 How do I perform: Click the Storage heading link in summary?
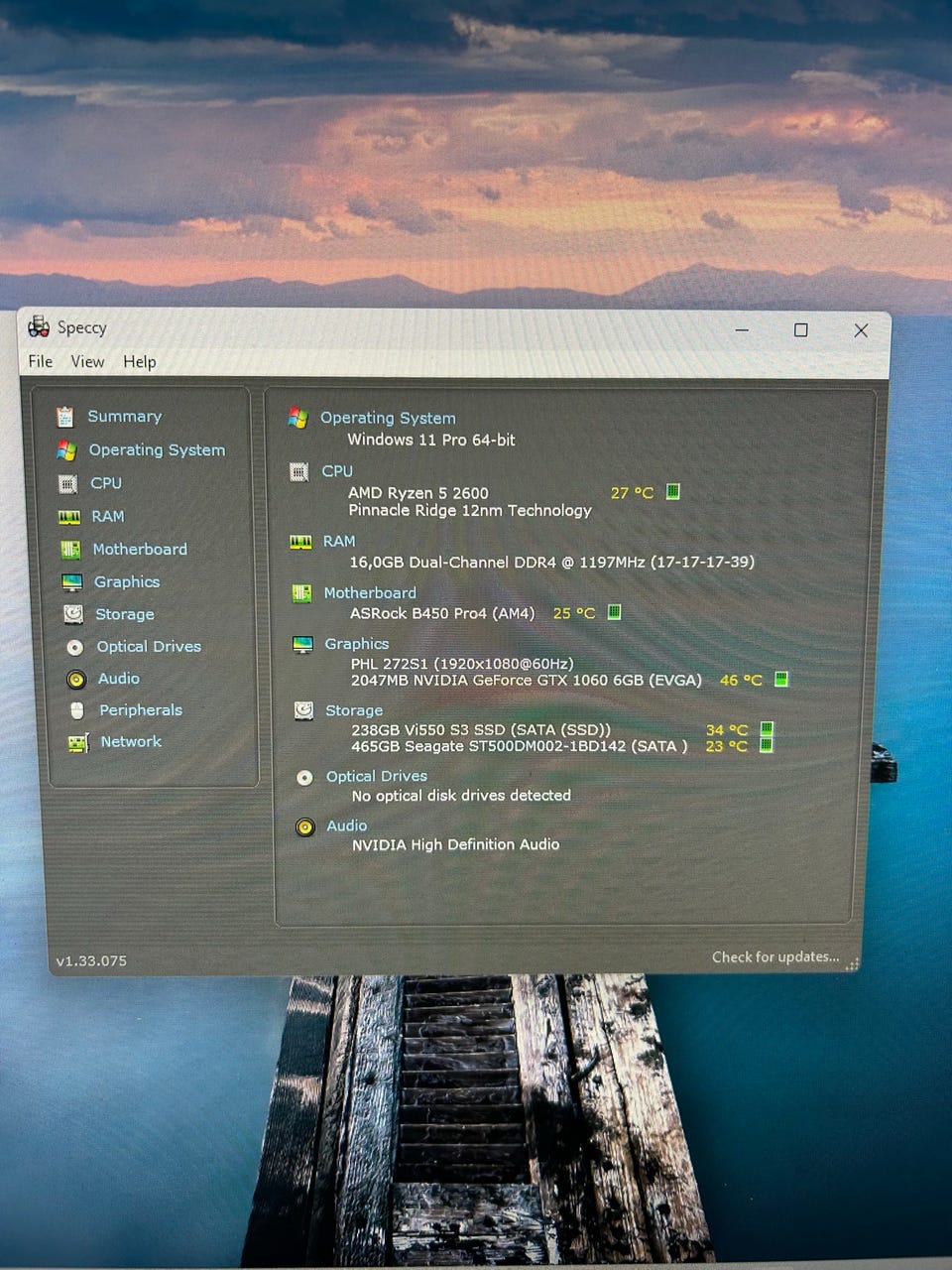pos(354,710)
